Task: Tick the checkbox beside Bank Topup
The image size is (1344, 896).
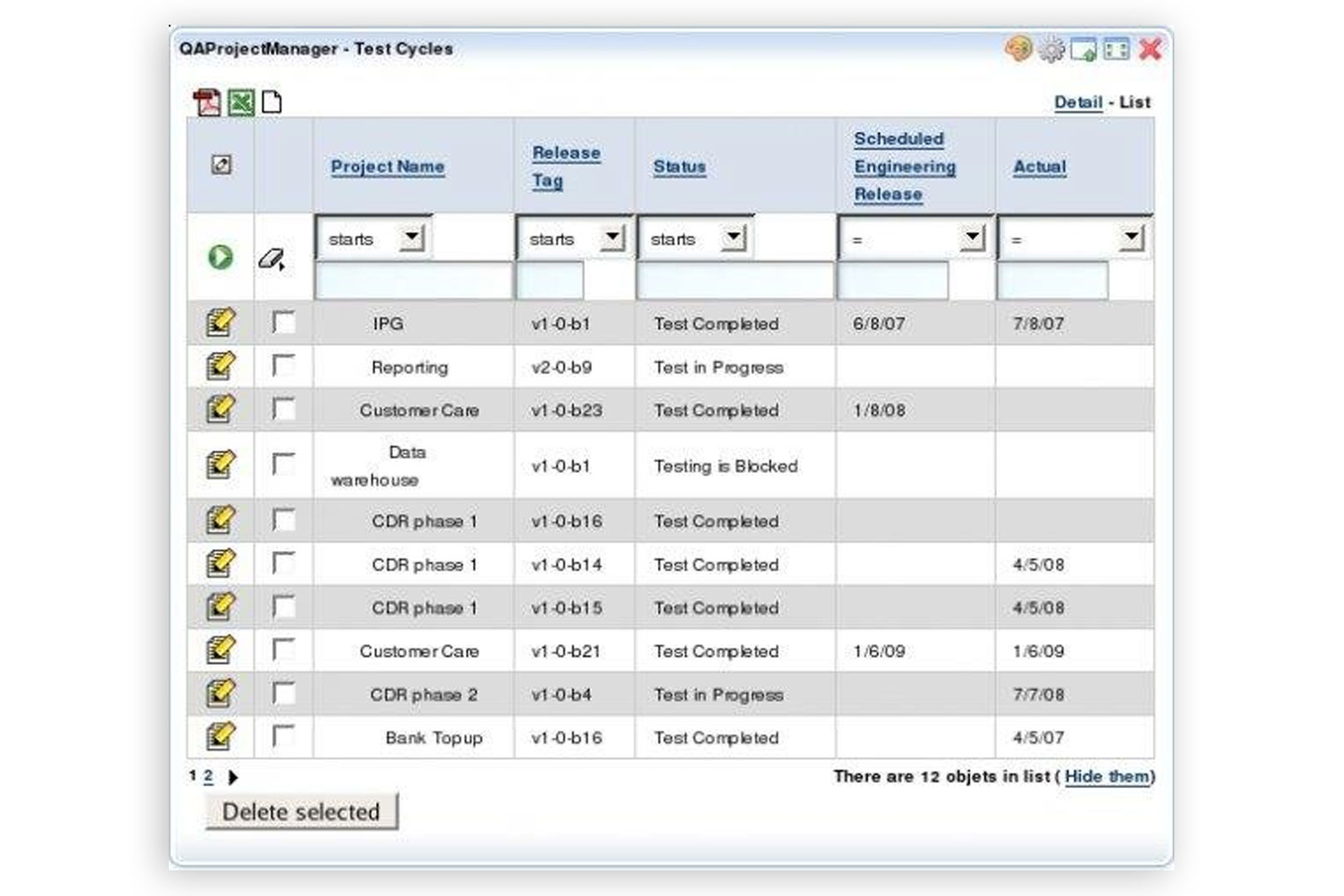Action: pyautogui.click(x=282, y=737)
